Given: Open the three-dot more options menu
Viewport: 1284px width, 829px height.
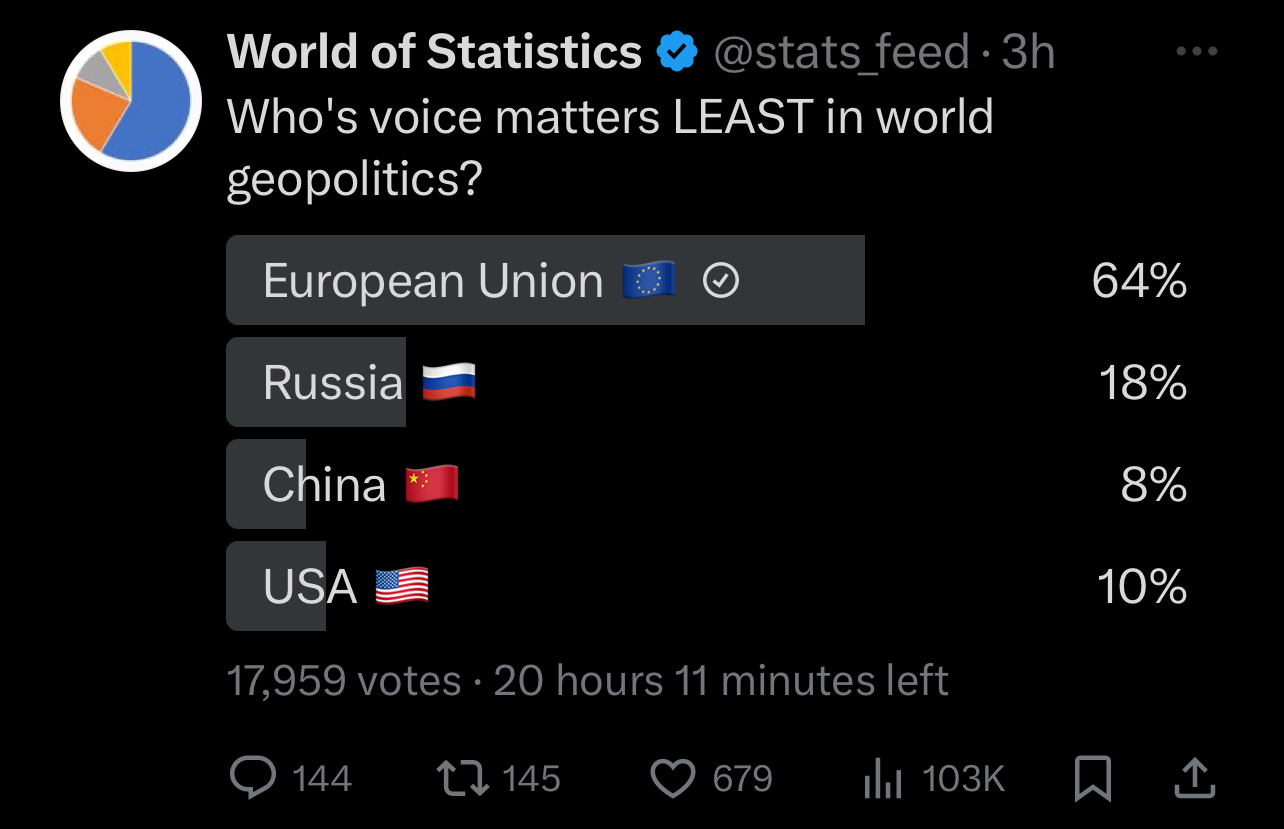Looking at the screenshot, I should pyautogui.click(x=1197, y=52).
